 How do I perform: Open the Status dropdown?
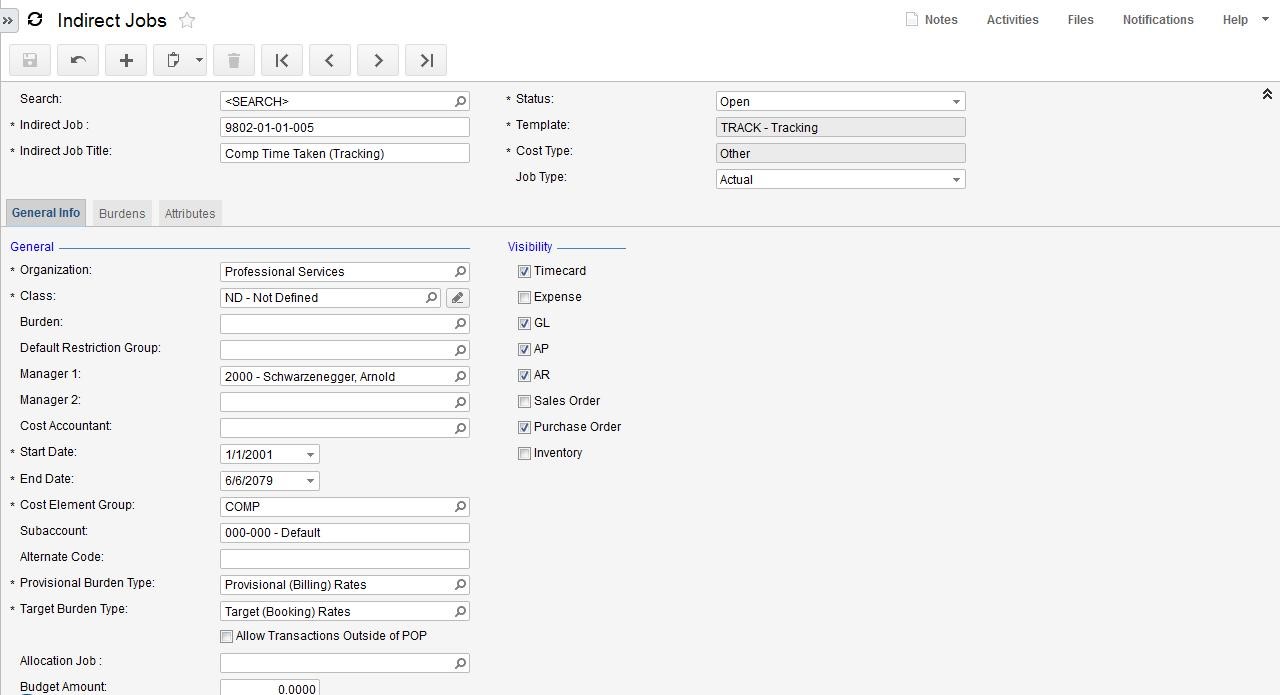[955, 102]
